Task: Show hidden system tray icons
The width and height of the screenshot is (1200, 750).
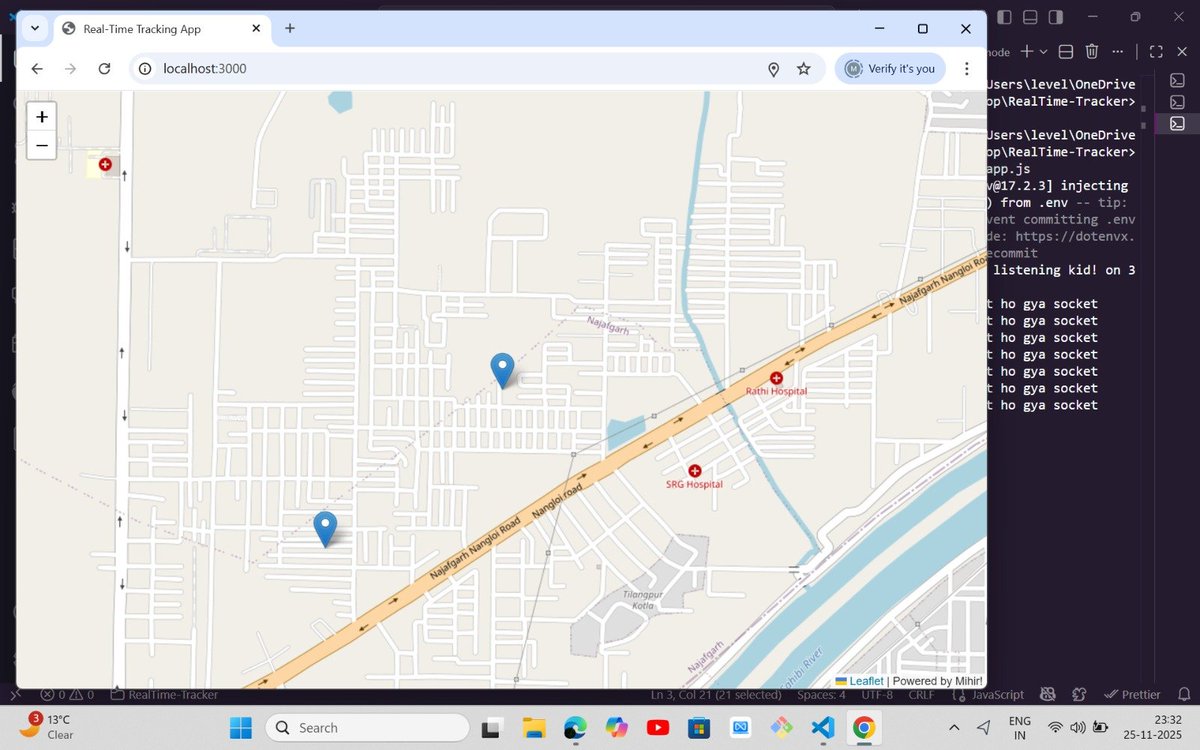Action: click(953, 727)
